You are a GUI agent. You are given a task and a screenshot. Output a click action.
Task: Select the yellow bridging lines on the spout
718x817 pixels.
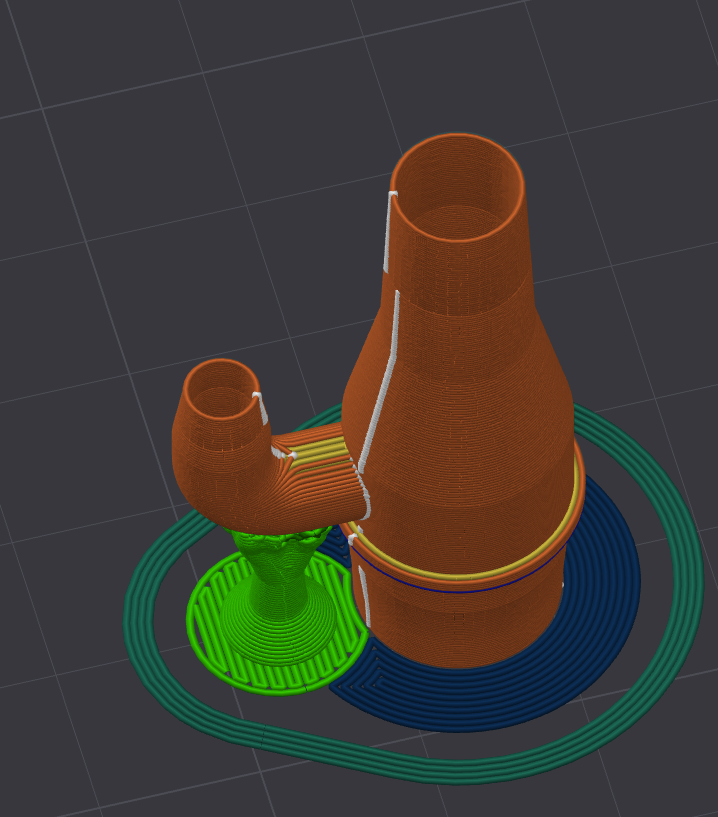pos(321,449)
